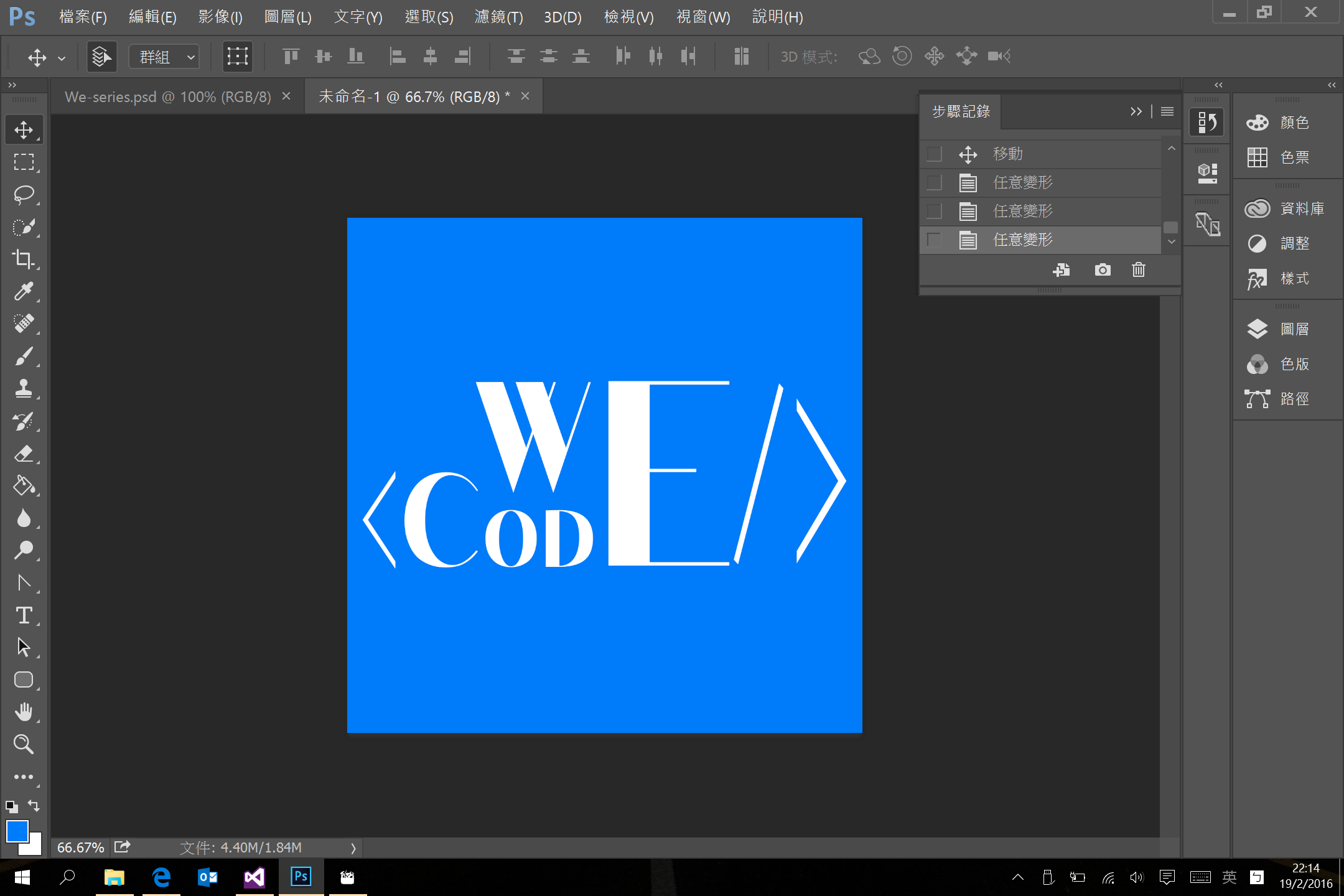The image size is (1344, 896).
Task: Create new snapshot with camera icon
Action: click(1102, 269)
